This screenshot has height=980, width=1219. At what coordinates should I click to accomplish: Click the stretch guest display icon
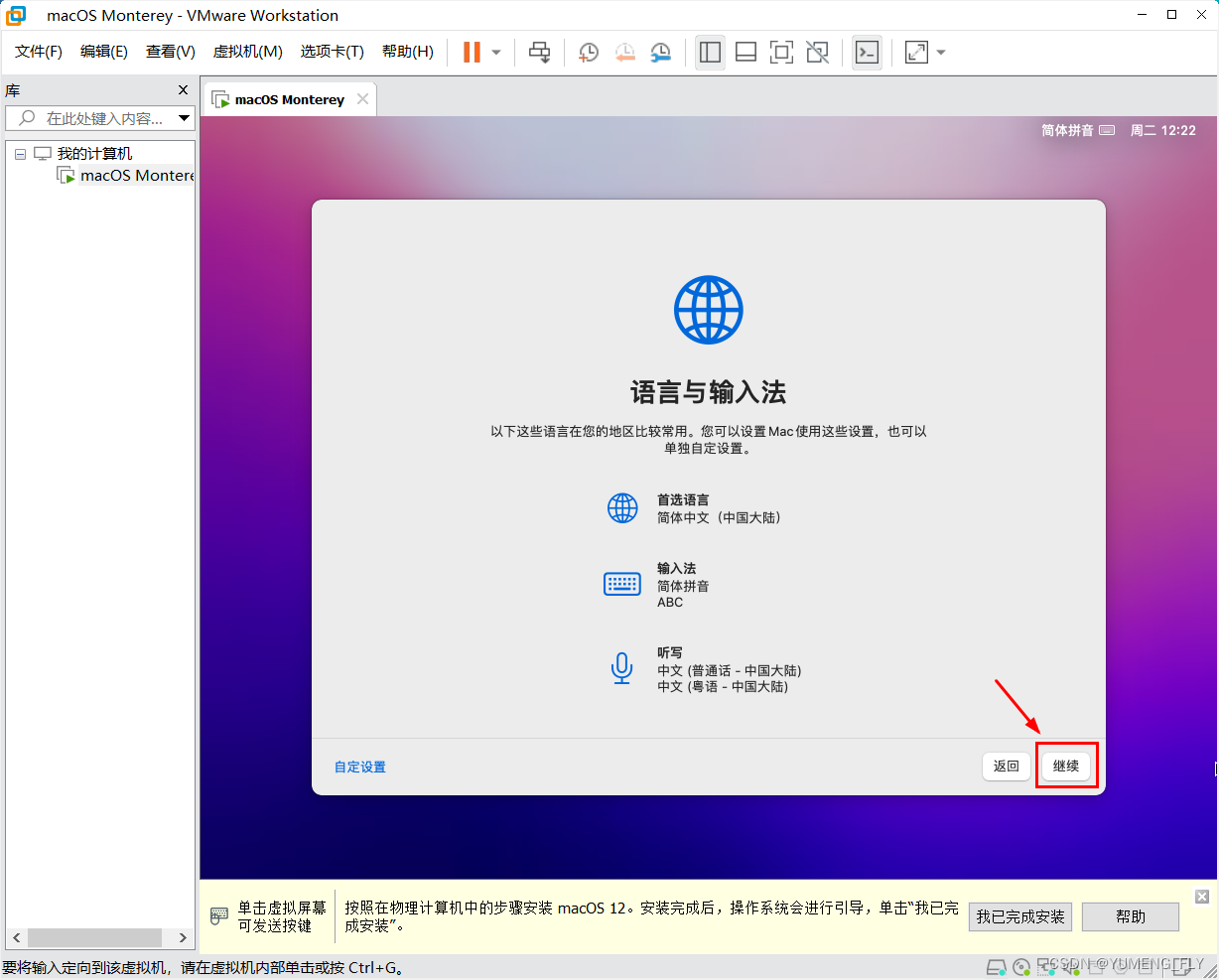(x=916, y=52)
